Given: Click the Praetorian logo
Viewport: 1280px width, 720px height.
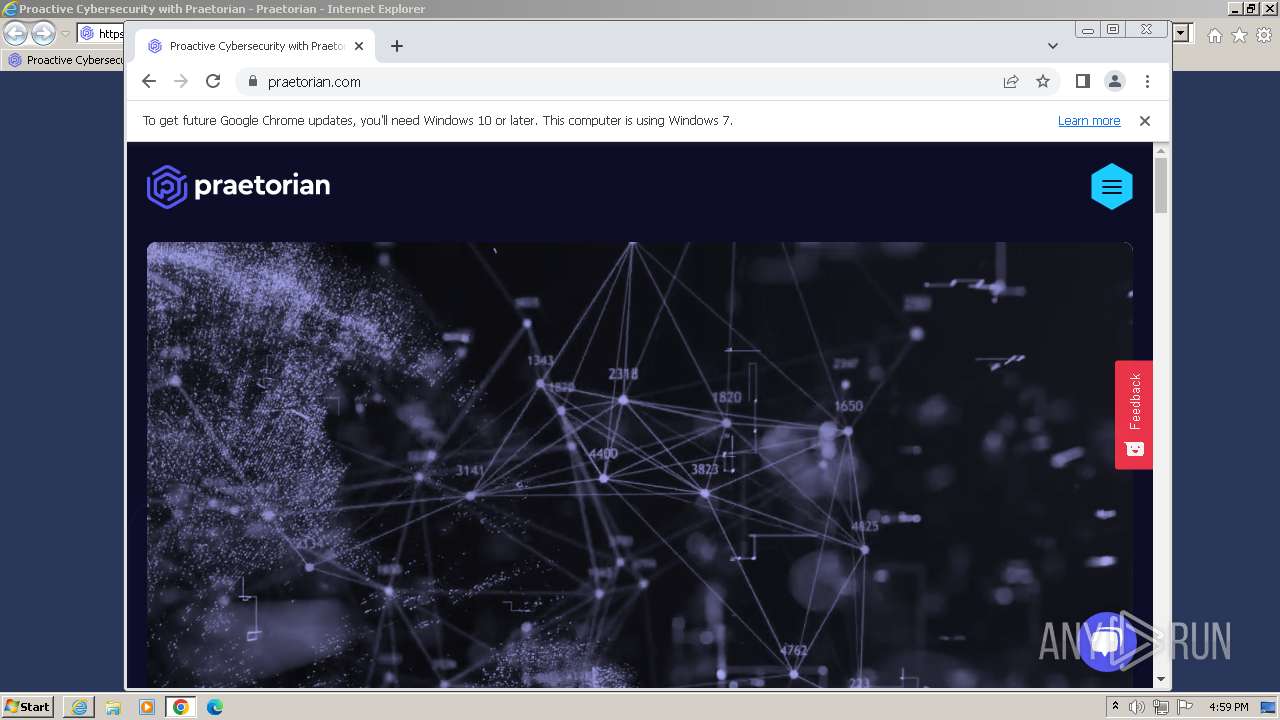Looking at the screenshot, I should tap(238, 186).
